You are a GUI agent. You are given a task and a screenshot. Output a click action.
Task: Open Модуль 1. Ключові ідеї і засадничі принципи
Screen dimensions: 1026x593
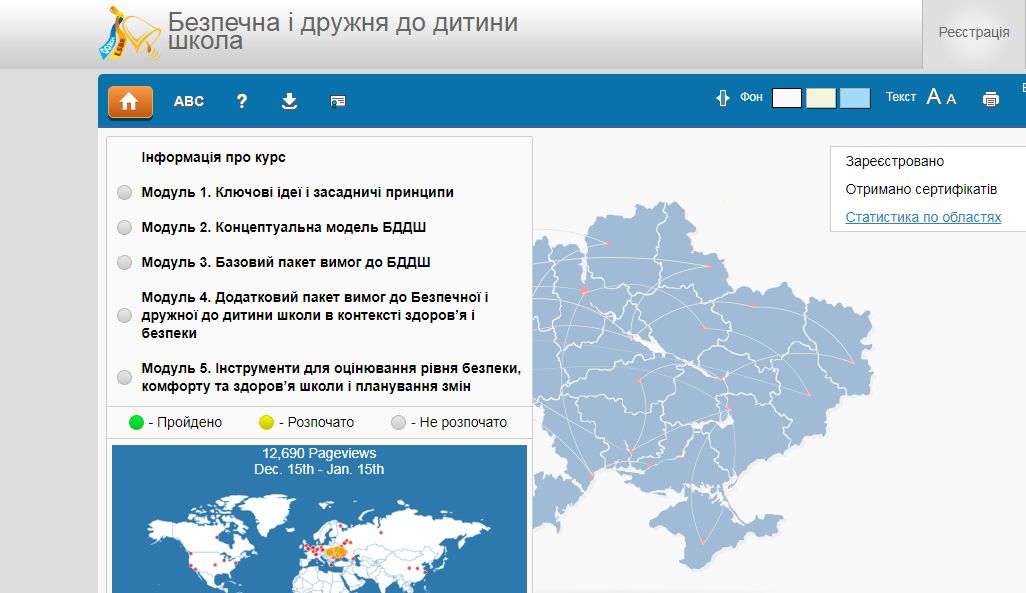coord(297,192)
